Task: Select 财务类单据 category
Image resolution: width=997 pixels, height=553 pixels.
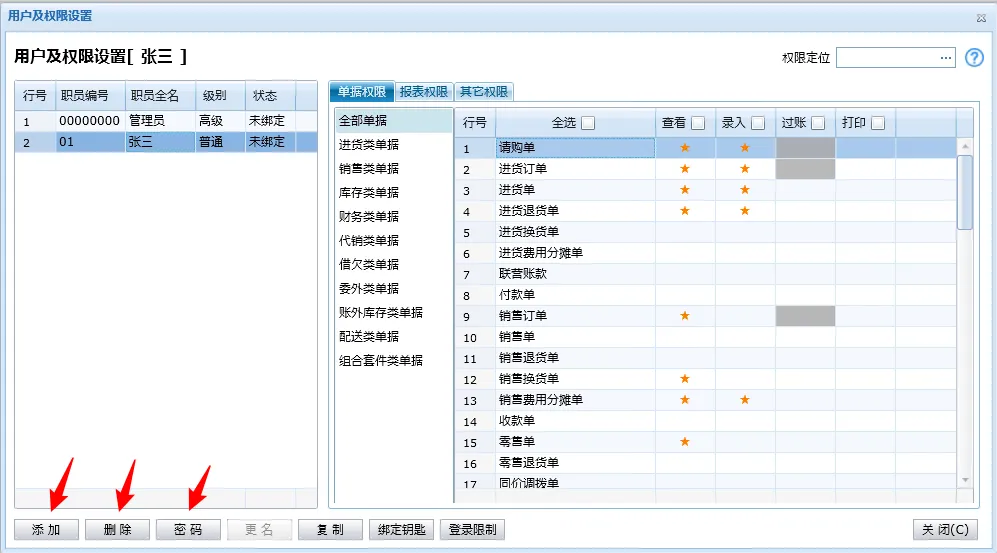Action: click(394, 217)
